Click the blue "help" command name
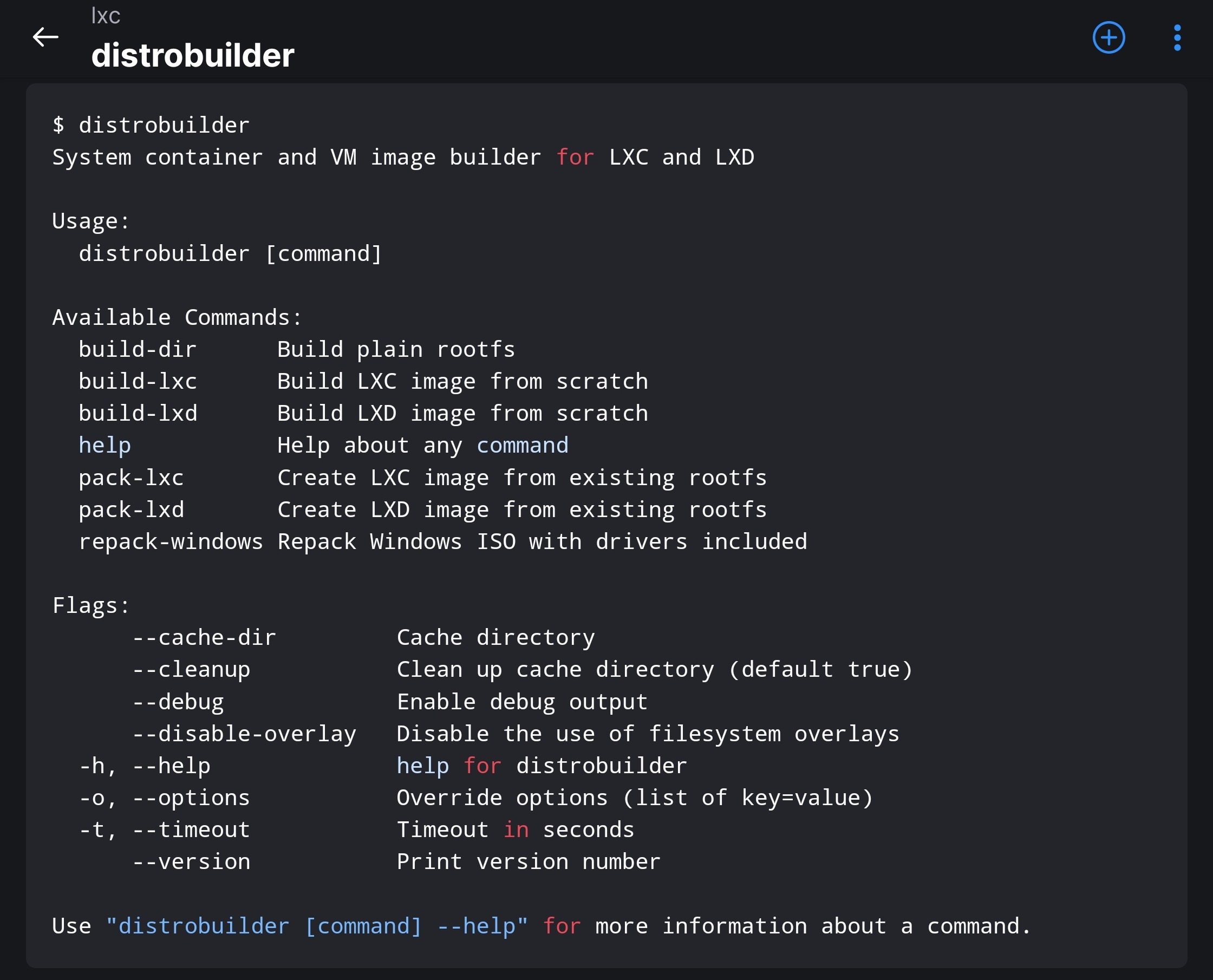The height and width of the screenshot is (980, 1213). [x=105, y=446]
